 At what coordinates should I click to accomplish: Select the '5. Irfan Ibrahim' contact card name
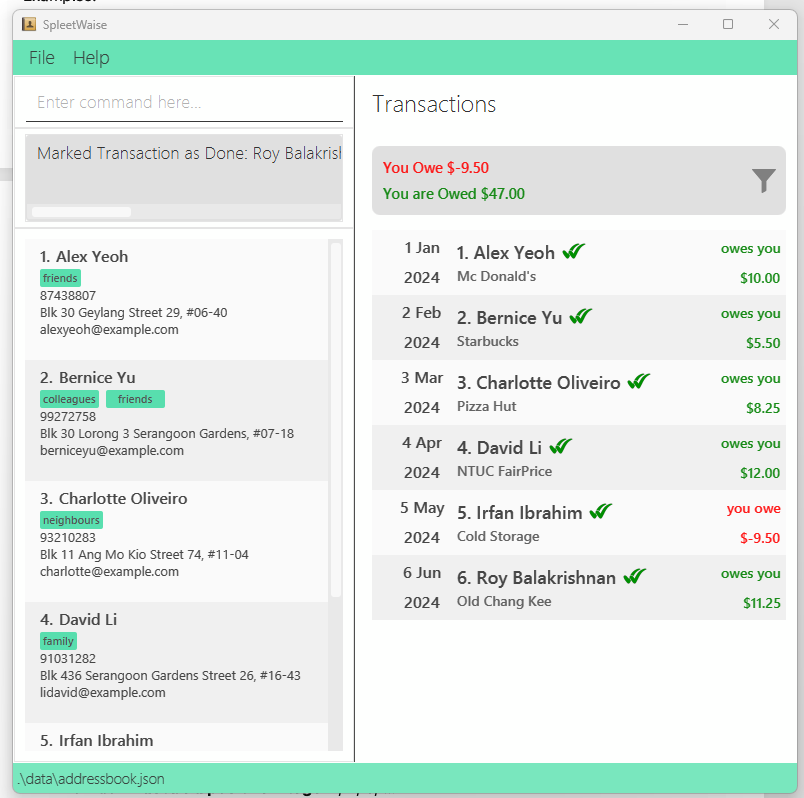coord(96,741)
